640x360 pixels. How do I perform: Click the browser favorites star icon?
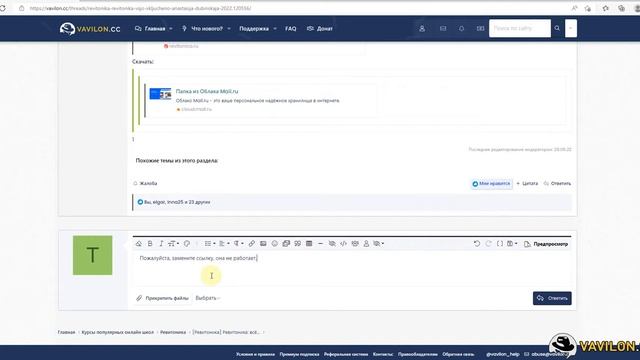(x=588, y=8)
